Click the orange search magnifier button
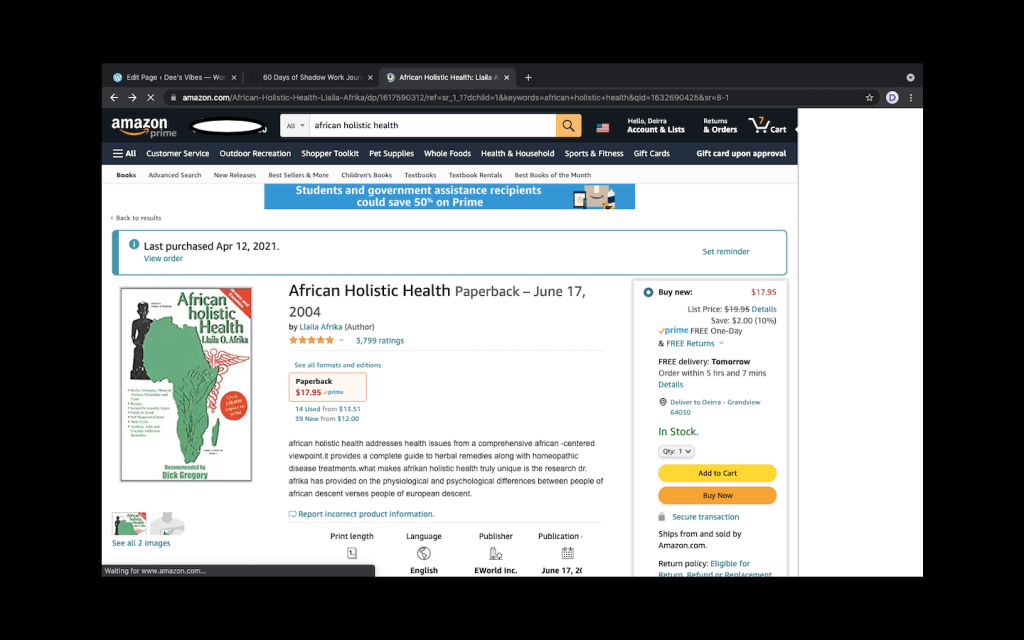Viewport: 1024px width, 640px height. click(x=568, y=125)
